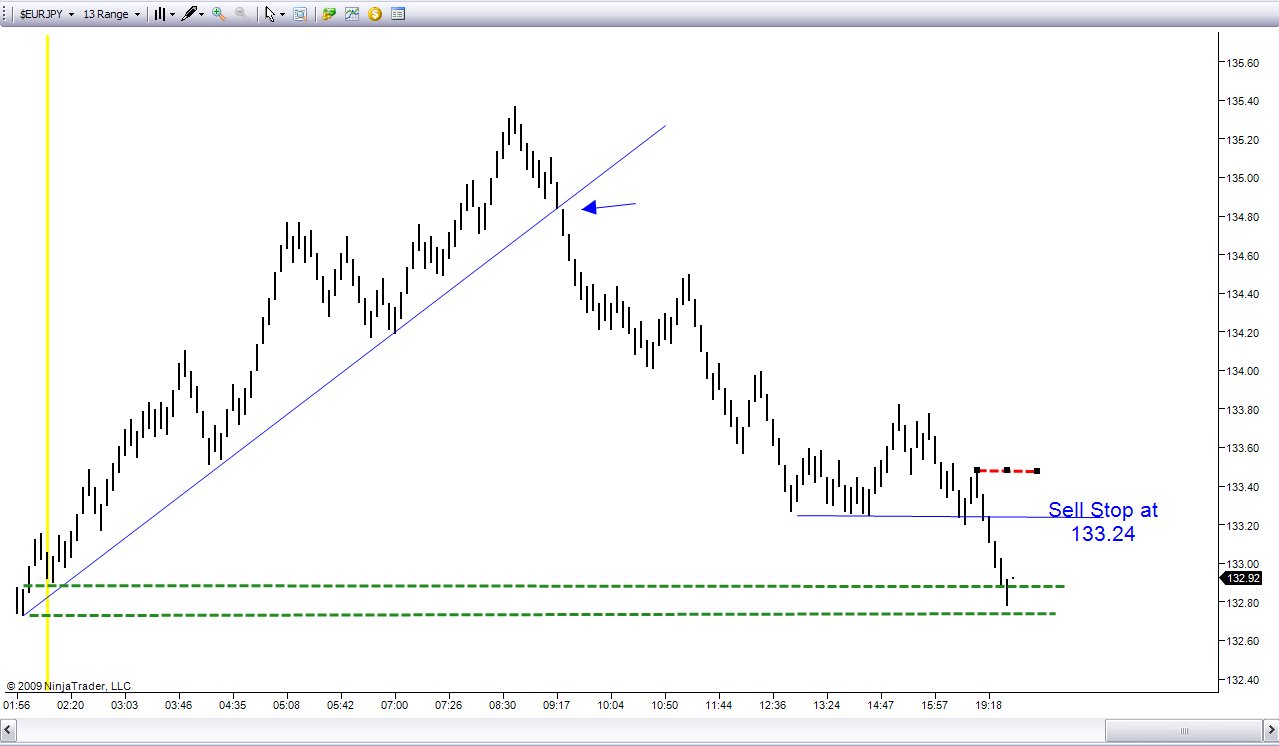Select the cursor pointer tool
1279x746 pixels.
[270, 14]
